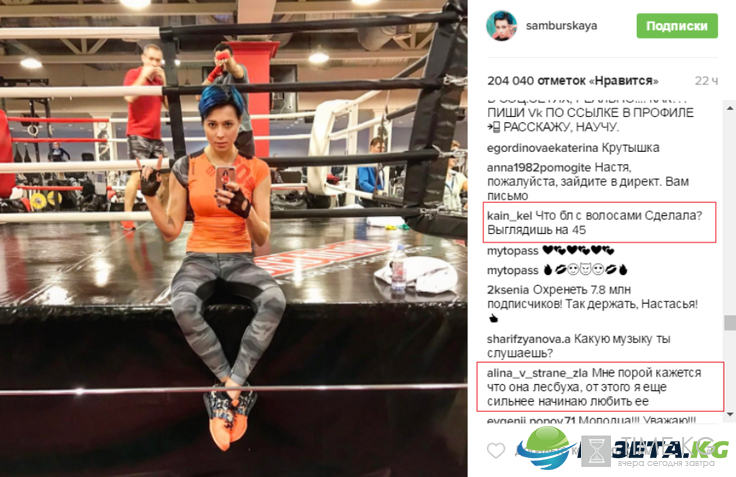
Task: Open samburskaya username link
Action: (561, 26)
